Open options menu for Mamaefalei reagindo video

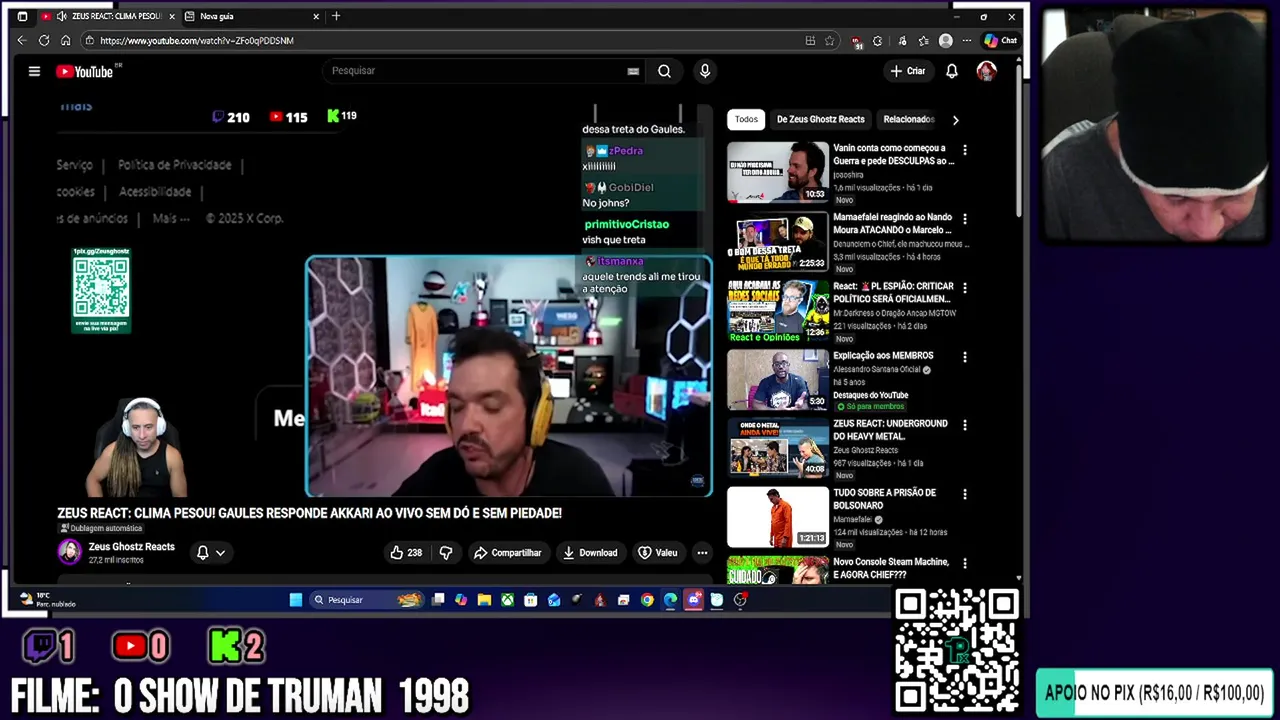pos(964,218)
